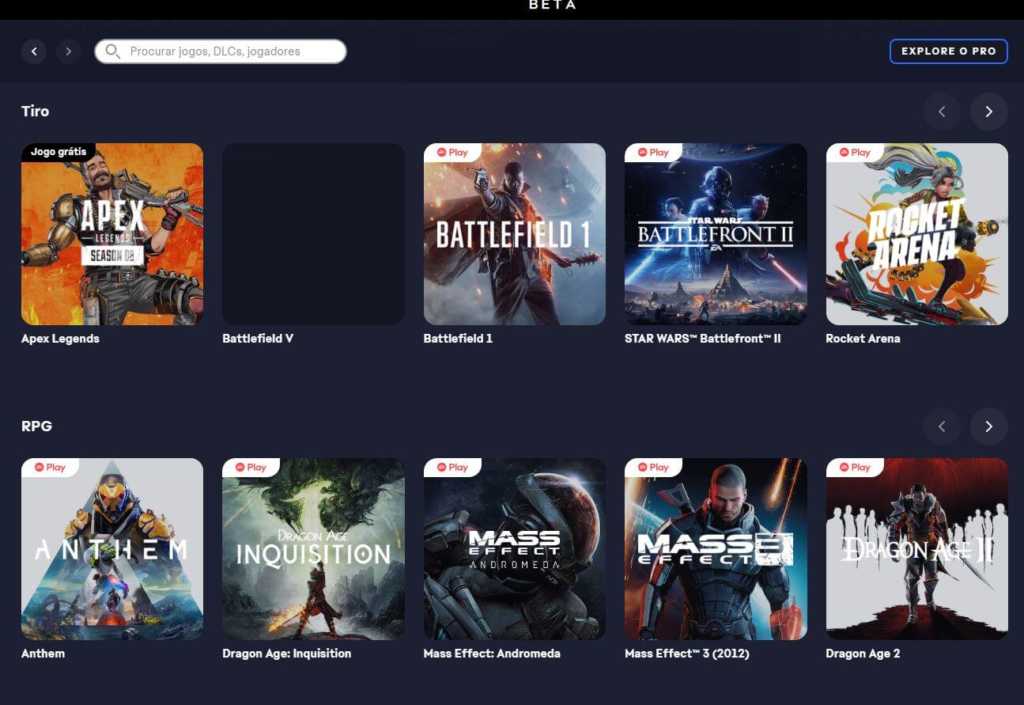1024x705 pixels.
Task: Click the Play badge on Anthem
Action: [50, 467]
